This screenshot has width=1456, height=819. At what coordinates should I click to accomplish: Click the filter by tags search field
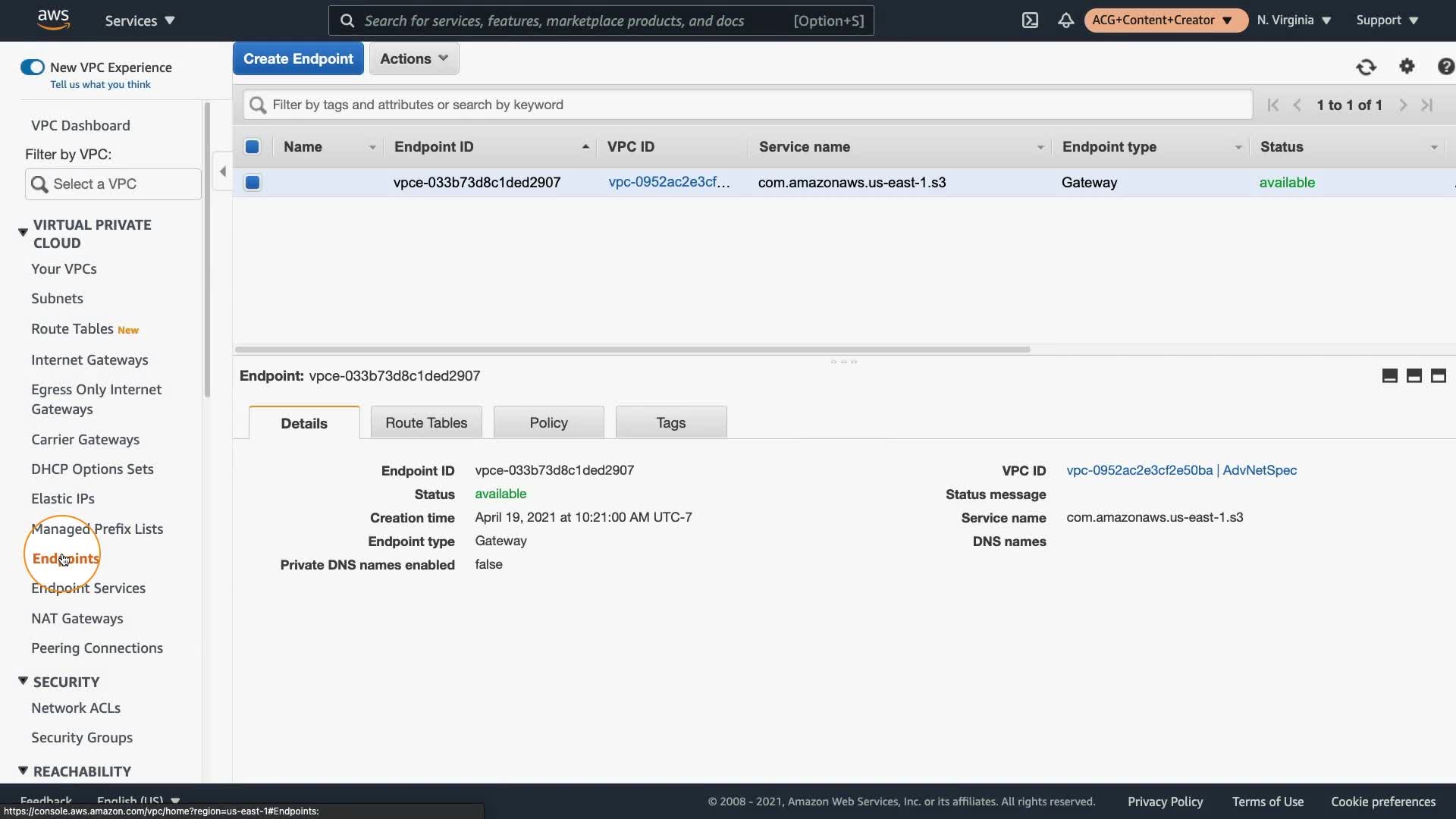pos(747,105)
